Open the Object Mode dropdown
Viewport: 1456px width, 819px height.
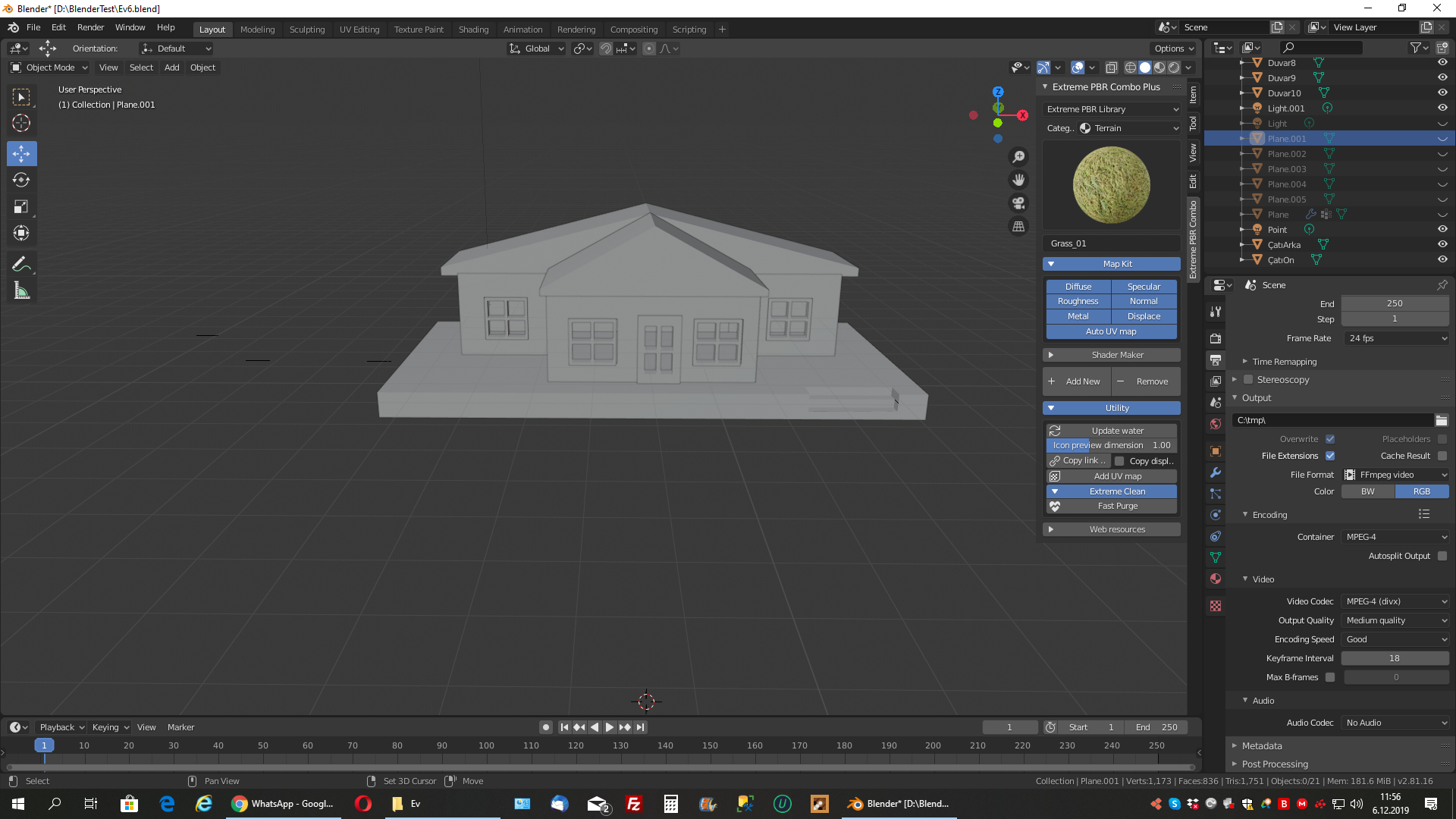[x=49, y=67]
